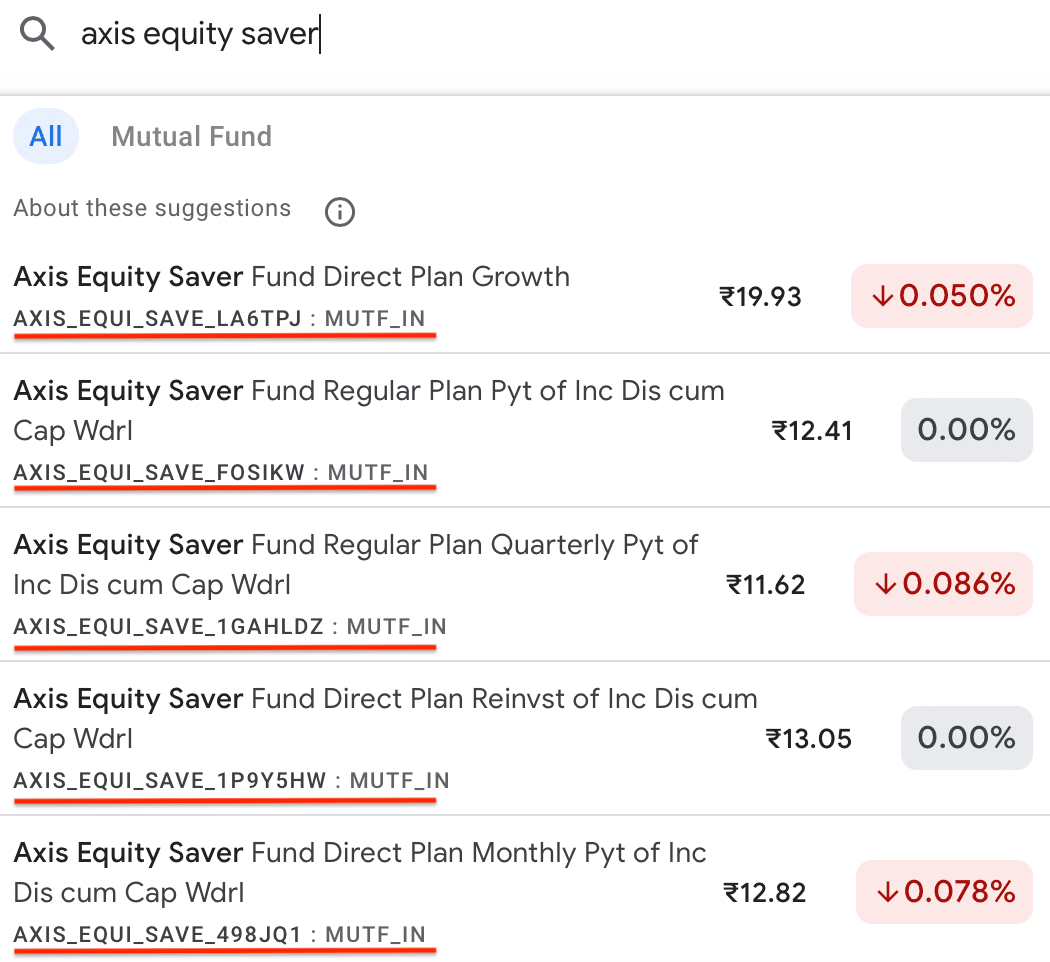The height and width of the screenshot is (962, 1050).
Task: Open Axis Equity Saver Fund Direct Plan Growth
Action: 292,277
